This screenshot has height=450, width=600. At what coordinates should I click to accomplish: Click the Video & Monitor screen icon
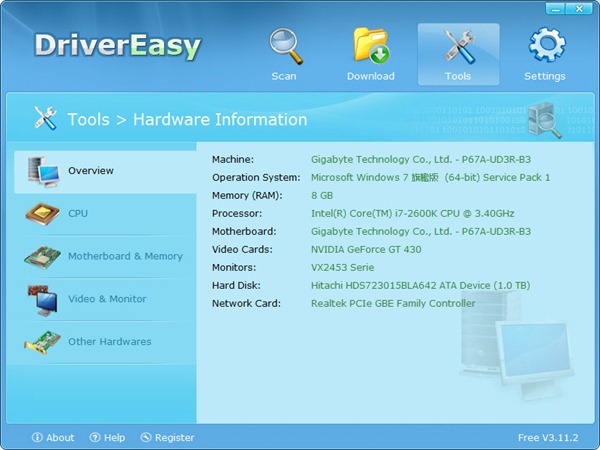(42, 300)
